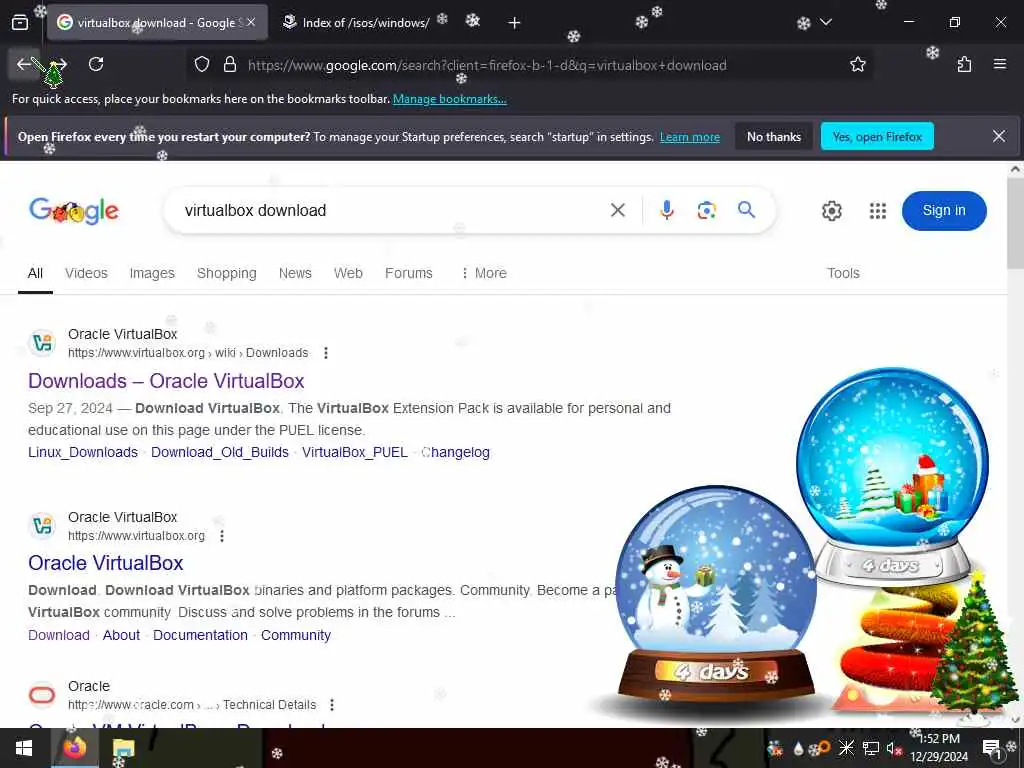Click the Yes, open Firefox button

[x=876, y=136]
